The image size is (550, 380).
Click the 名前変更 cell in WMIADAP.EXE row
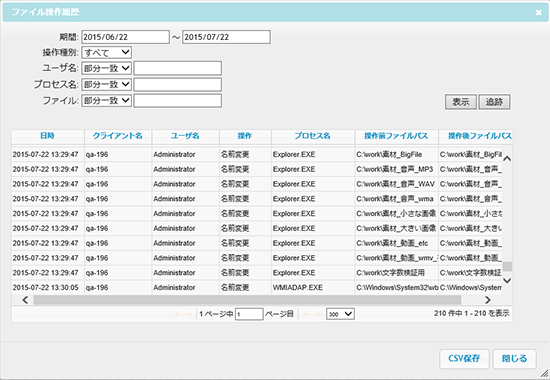coord(245,287)
